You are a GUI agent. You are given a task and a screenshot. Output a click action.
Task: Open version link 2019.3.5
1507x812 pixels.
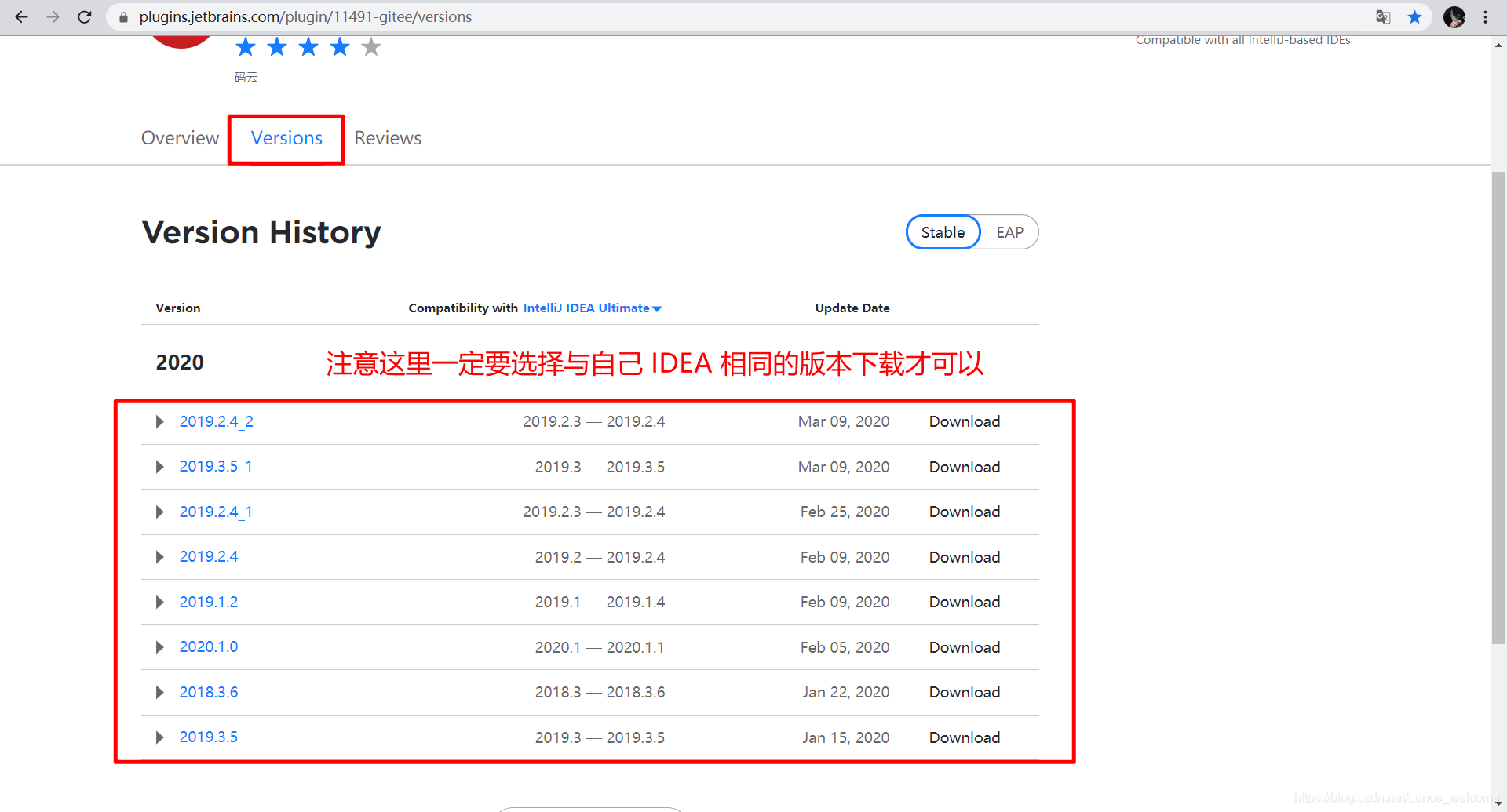click(x=209, y=737)
